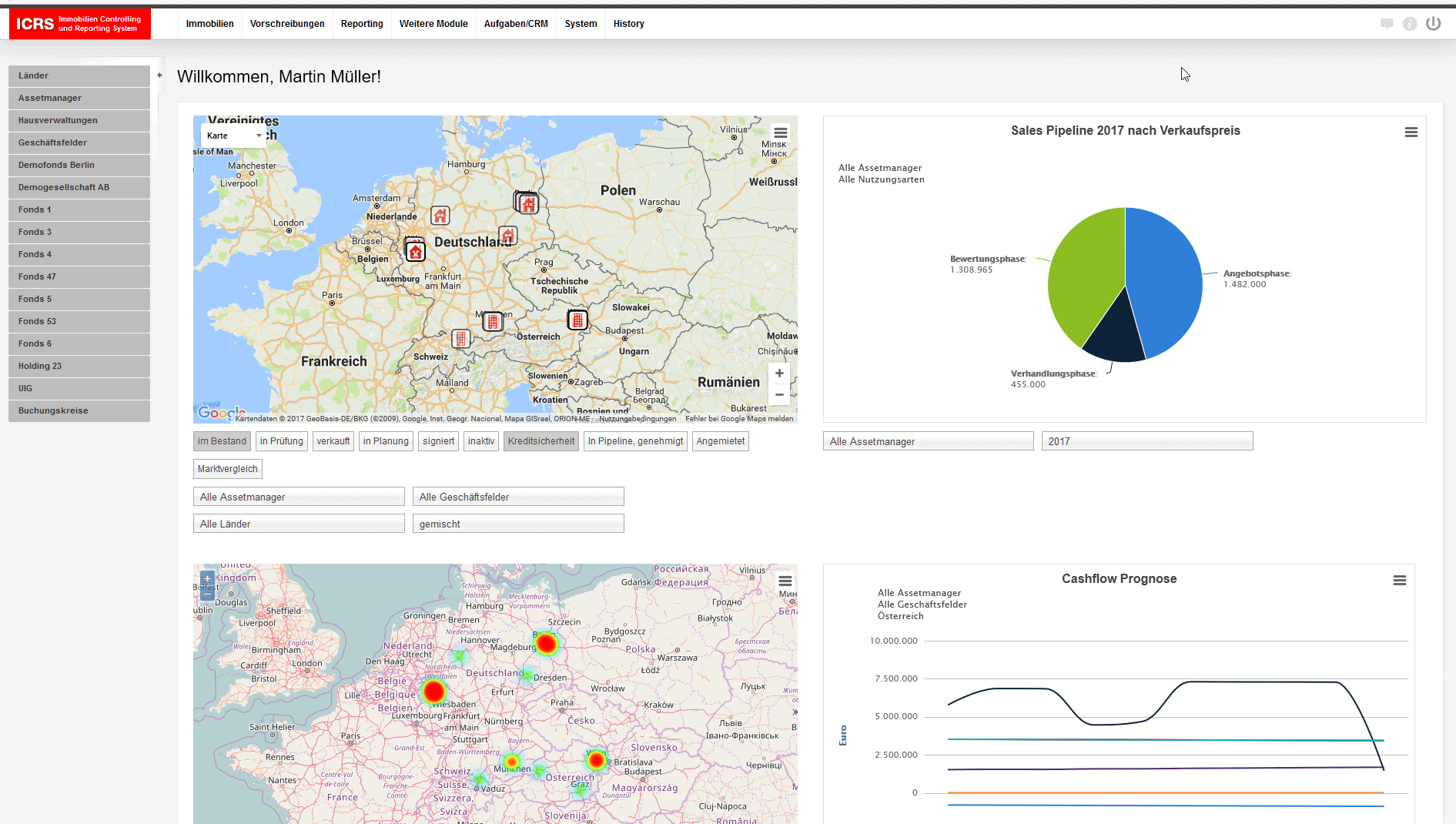This screenshot has height=824, width=1456.
Task: Open Cashflow Prognose chart hamburger menu
Action: [1399, 581]
